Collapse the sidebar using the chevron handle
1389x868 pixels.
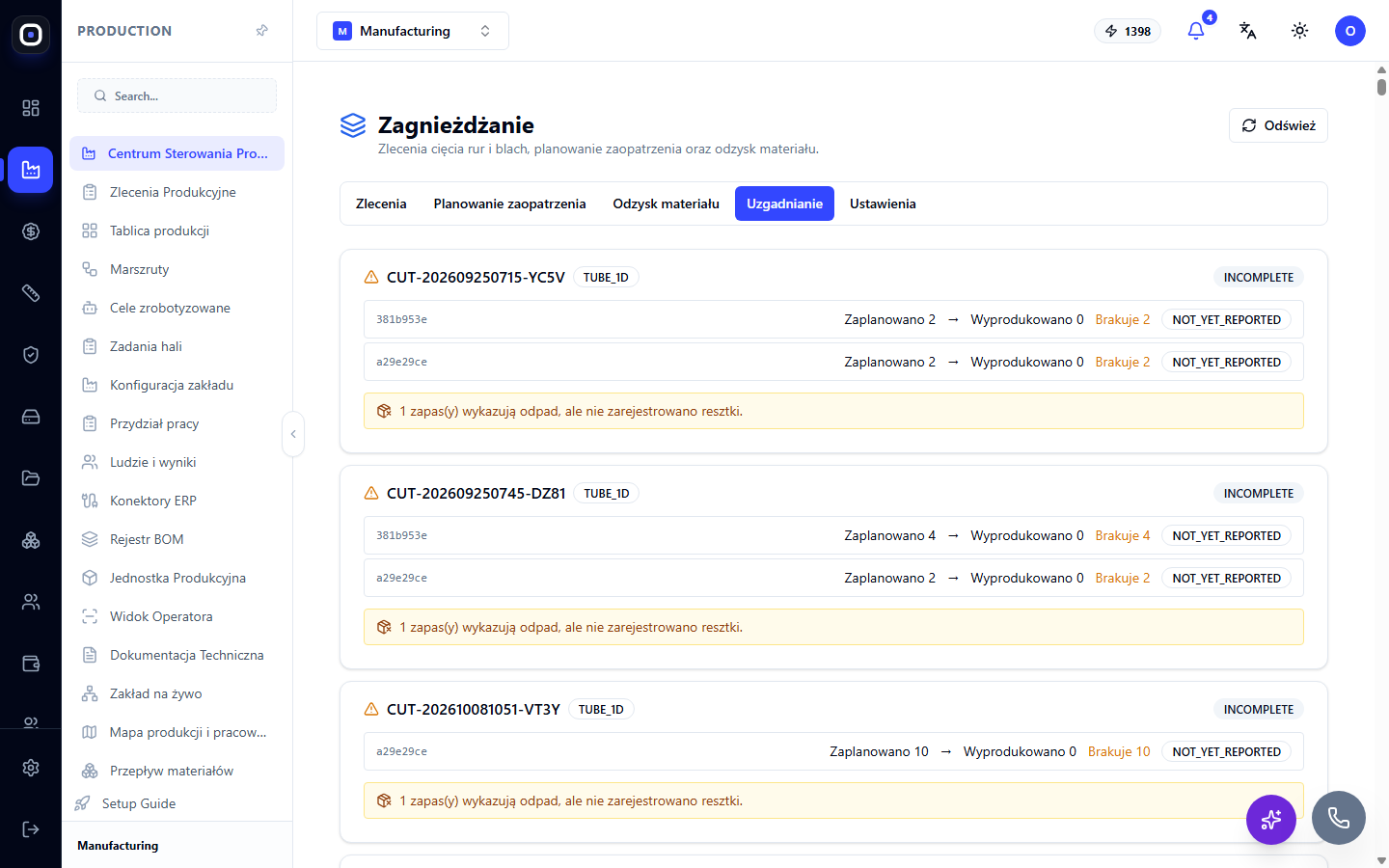click(x=293, y=434)
